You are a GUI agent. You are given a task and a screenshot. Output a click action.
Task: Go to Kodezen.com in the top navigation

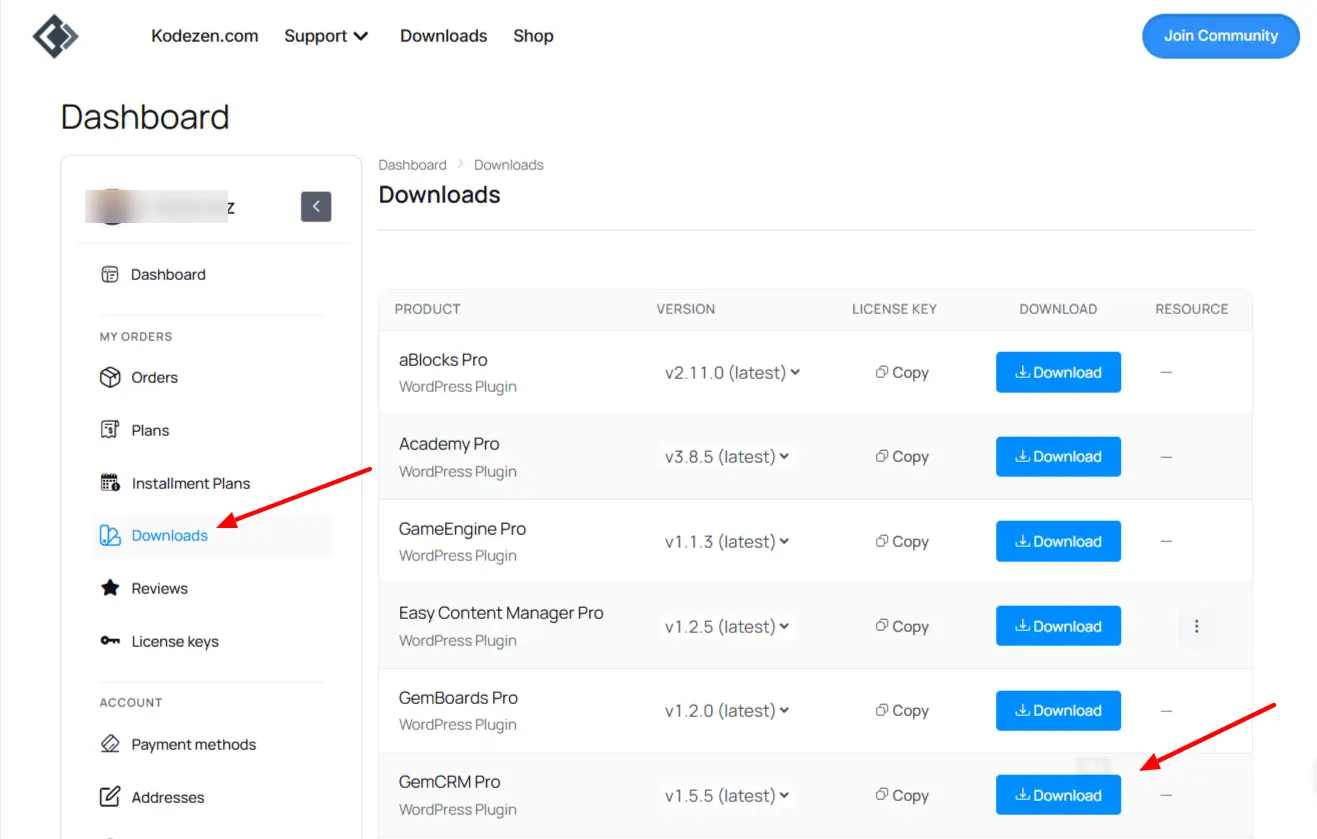pos(205,36)
